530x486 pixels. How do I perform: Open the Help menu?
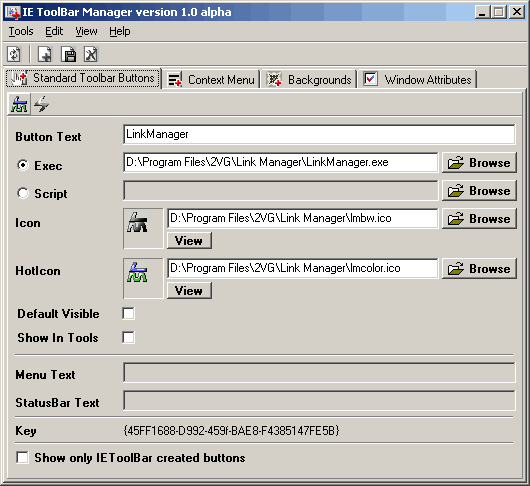[x=120, y=31]
